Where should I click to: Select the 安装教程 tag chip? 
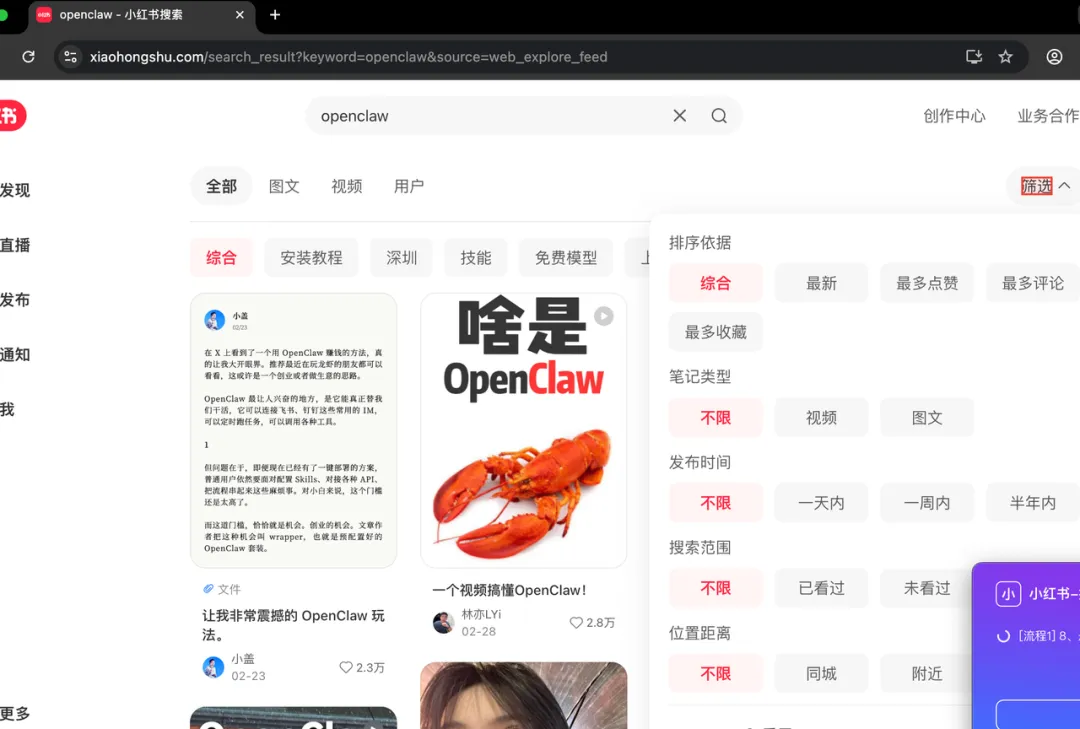click(x=311, y=258)
